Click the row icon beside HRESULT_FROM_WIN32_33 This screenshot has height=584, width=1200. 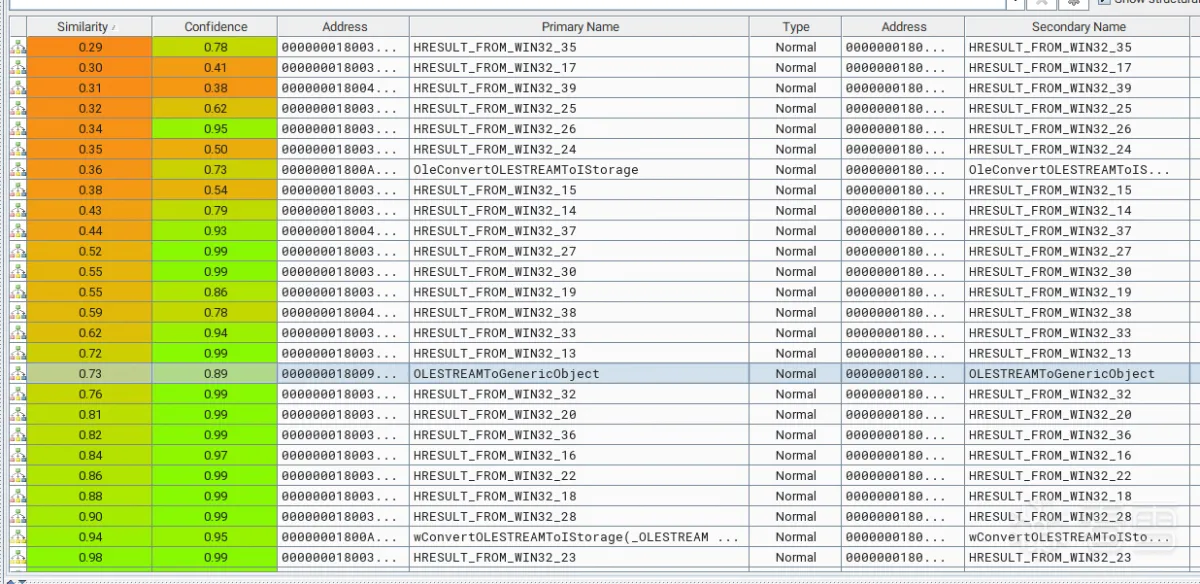(x=18, y=333)
